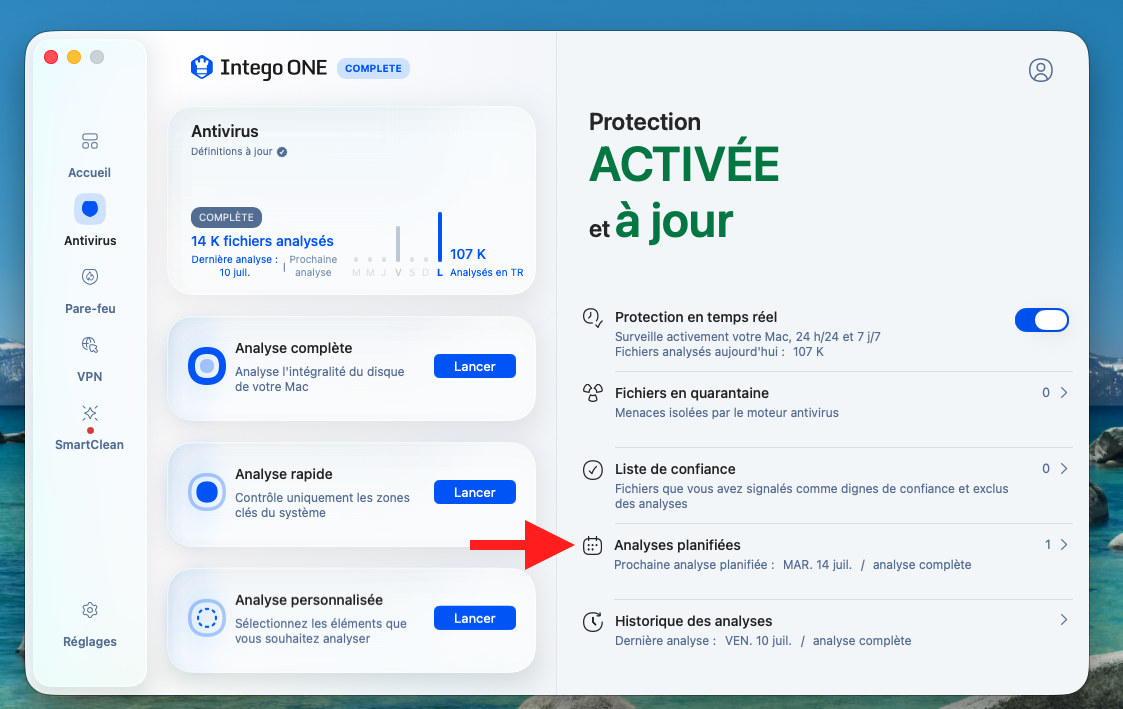Click the Protection en temps réel clock icon

point(592,317)
